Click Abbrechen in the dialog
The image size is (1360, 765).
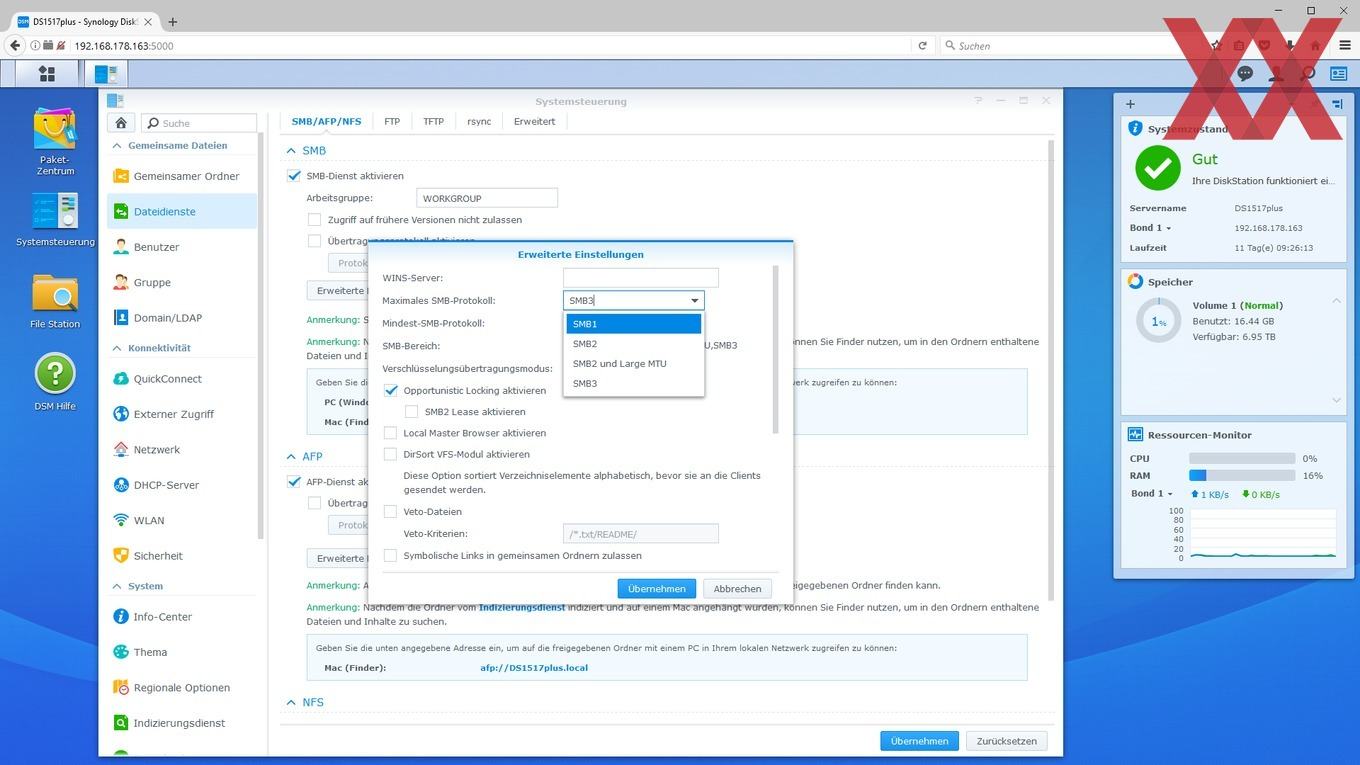[738, 589]
